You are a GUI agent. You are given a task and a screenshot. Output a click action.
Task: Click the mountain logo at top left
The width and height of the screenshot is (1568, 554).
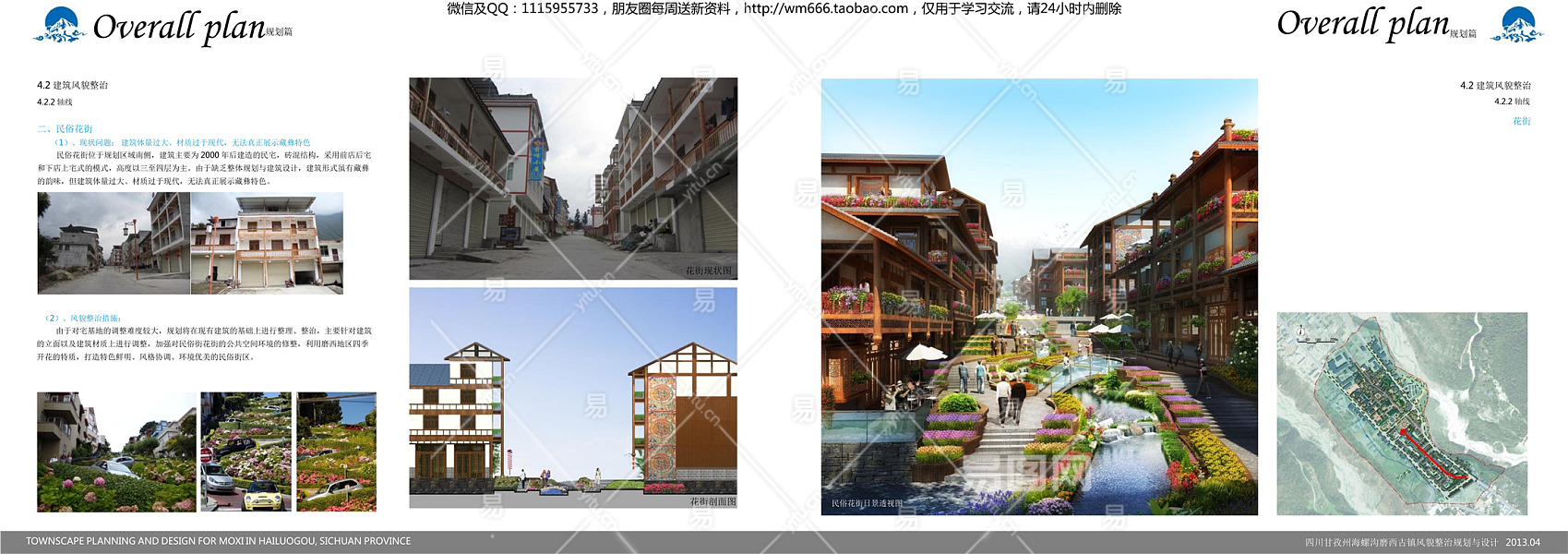(60, 26)
